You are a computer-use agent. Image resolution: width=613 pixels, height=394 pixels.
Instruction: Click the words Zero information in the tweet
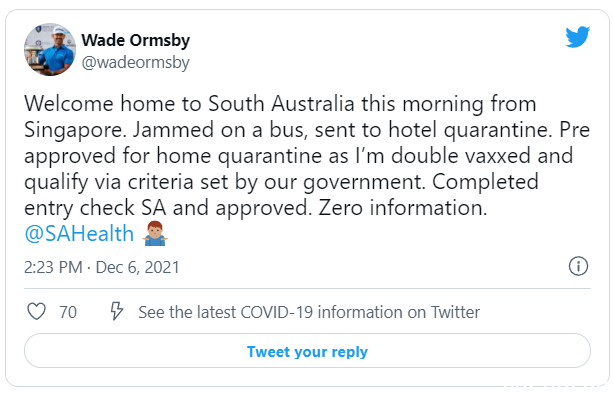[403, 208]
